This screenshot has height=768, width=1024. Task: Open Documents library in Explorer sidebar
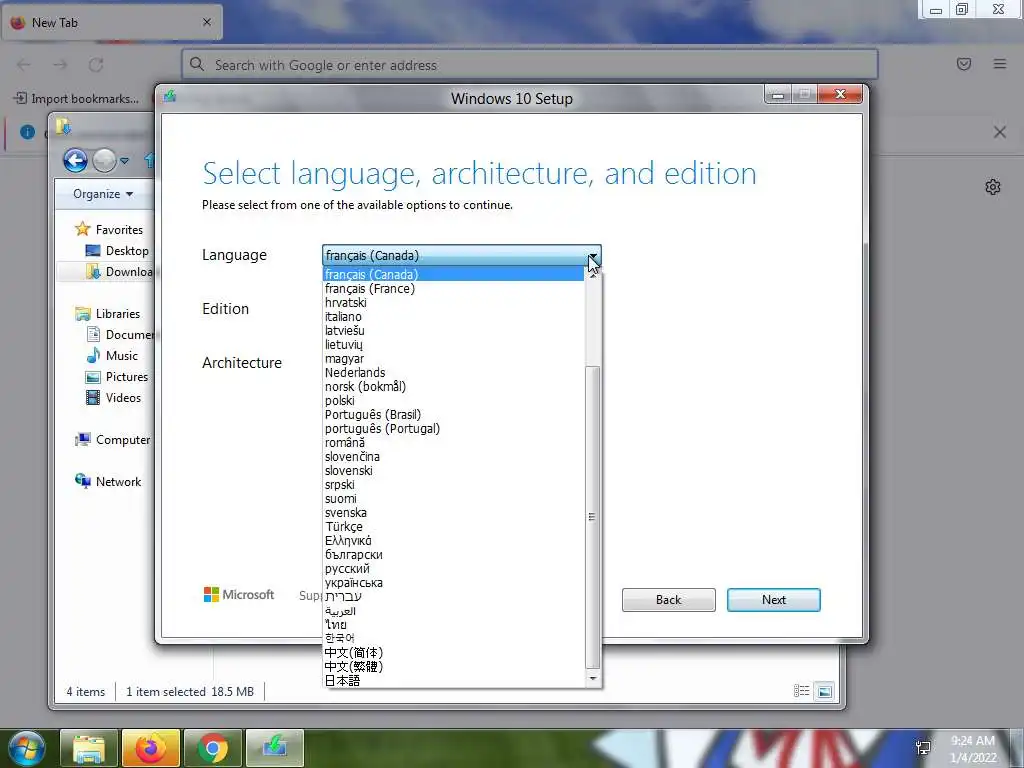pyautogui.click(x=120, y=334)
